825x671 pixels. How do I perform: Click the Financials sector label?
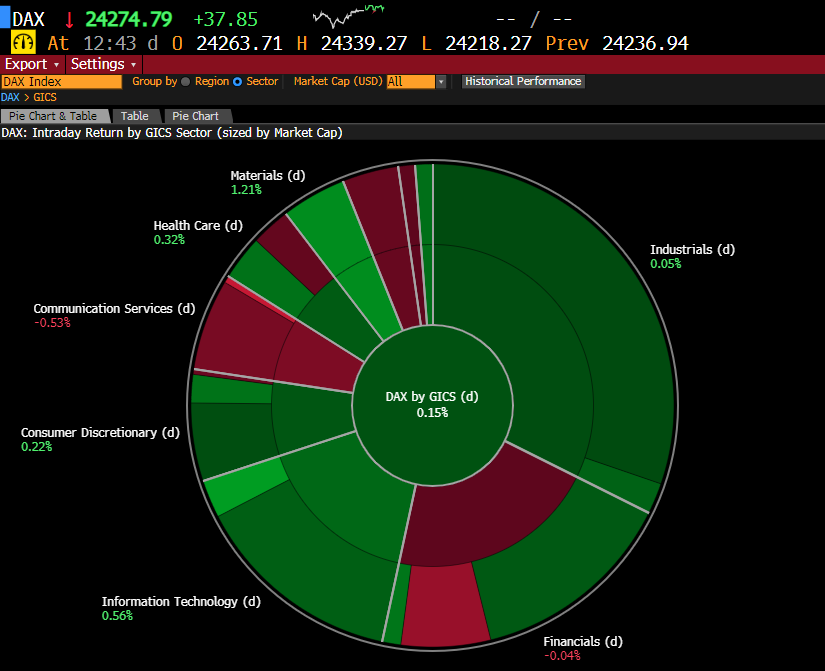(582, 642)
